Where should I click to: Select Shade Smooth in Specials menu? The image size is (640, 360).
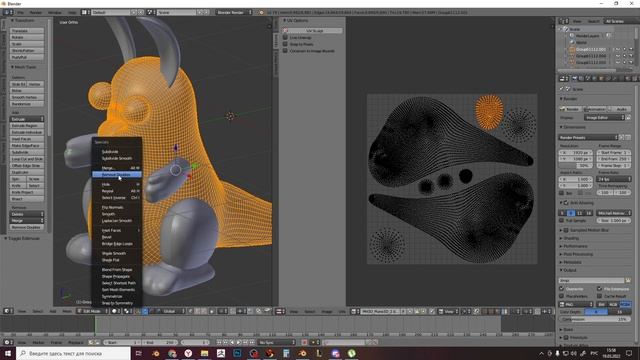113,253
